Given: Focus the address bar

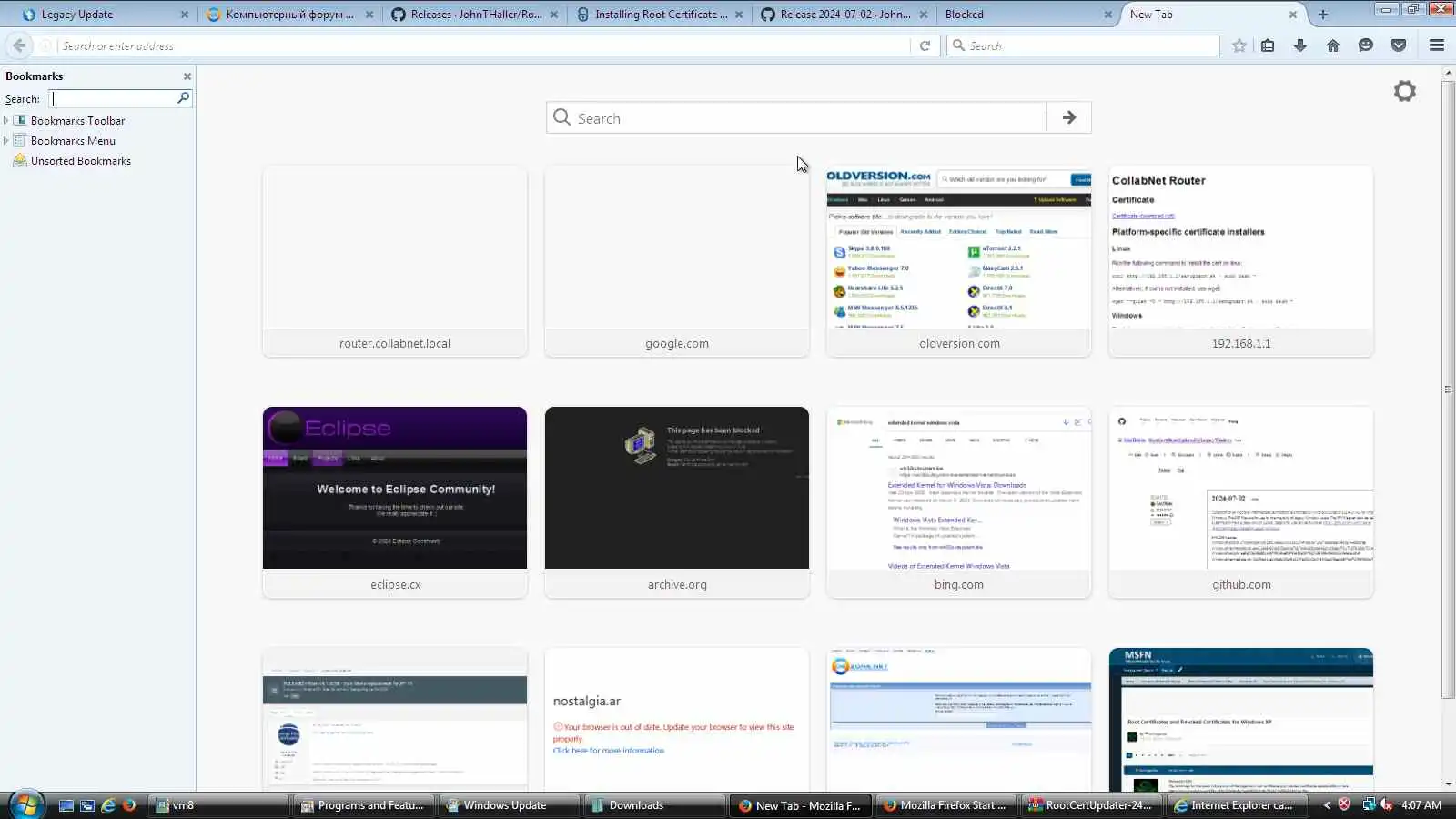Looking at the screenshot, I should click(482, 45).
